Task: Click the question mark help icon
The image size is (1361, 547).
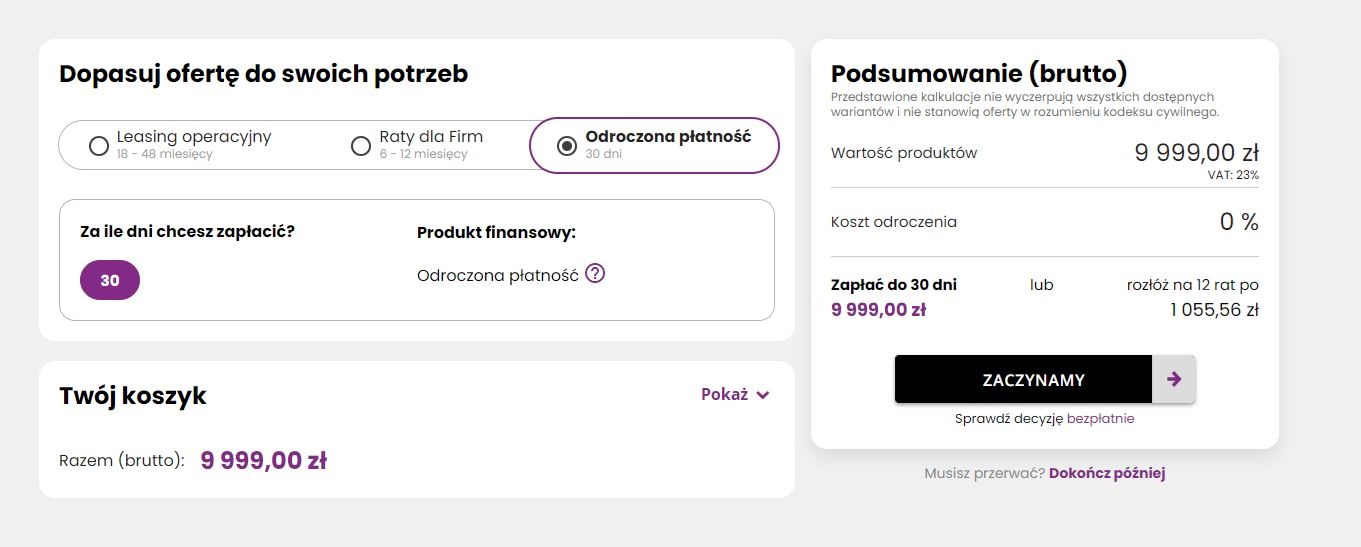Action: tap(595, 273)
